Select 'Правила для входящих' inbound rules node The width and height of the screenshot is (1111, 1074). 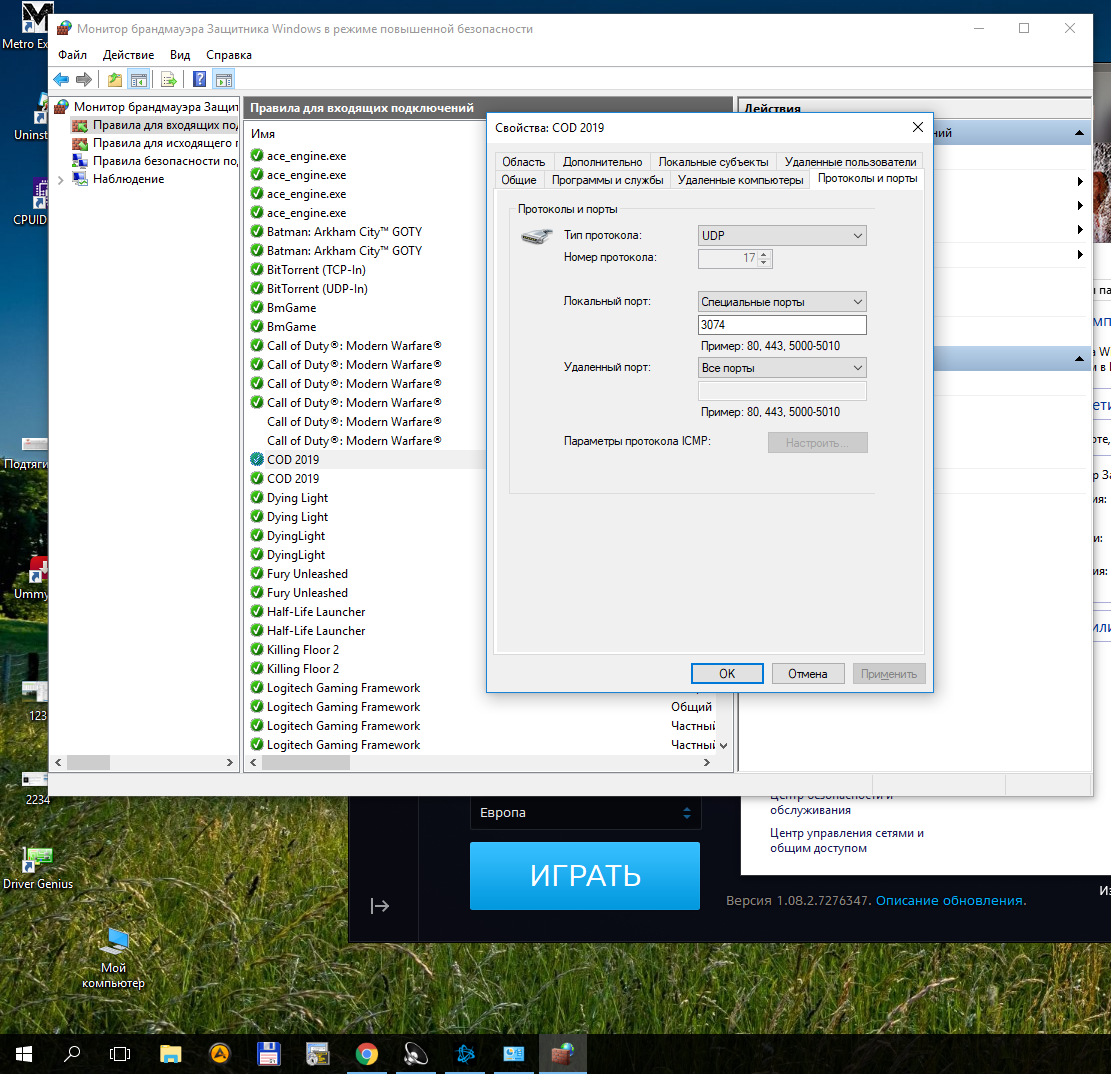154,125
